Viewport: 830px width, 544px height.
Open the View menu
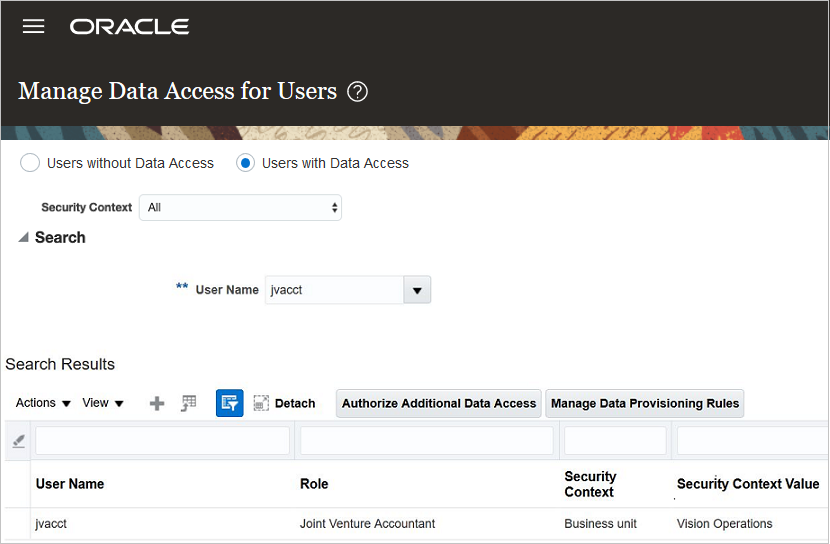[x=103, y=403]
